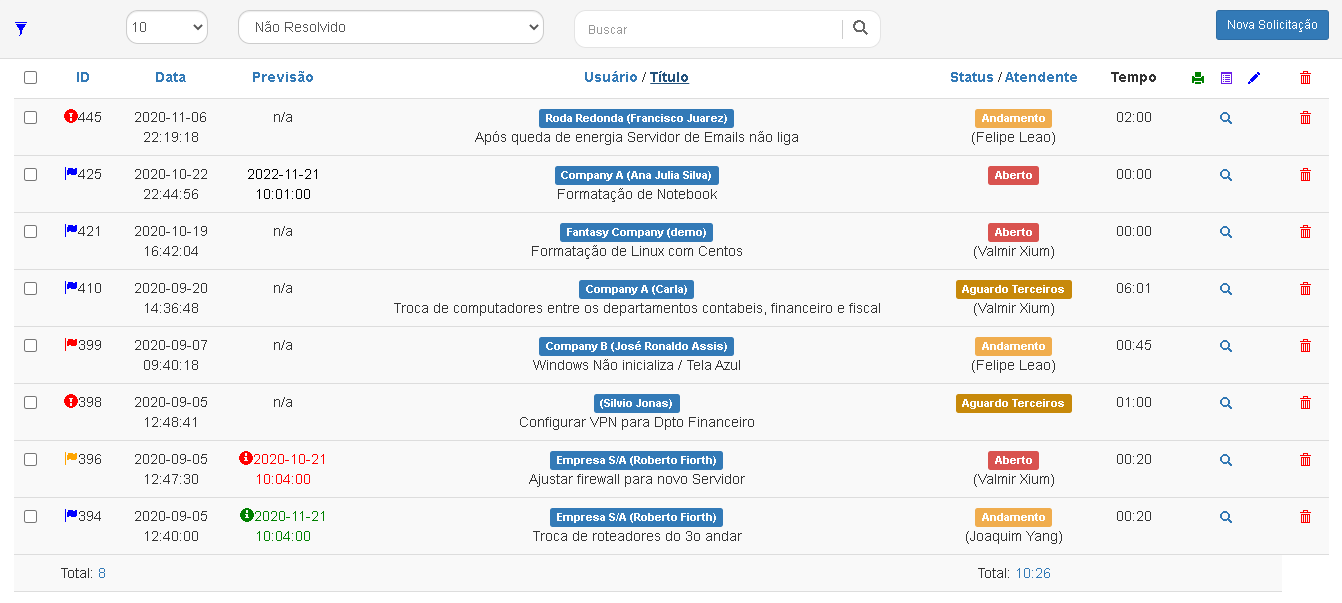Check the row checkbox for ticket 410

tap(29, 288)
